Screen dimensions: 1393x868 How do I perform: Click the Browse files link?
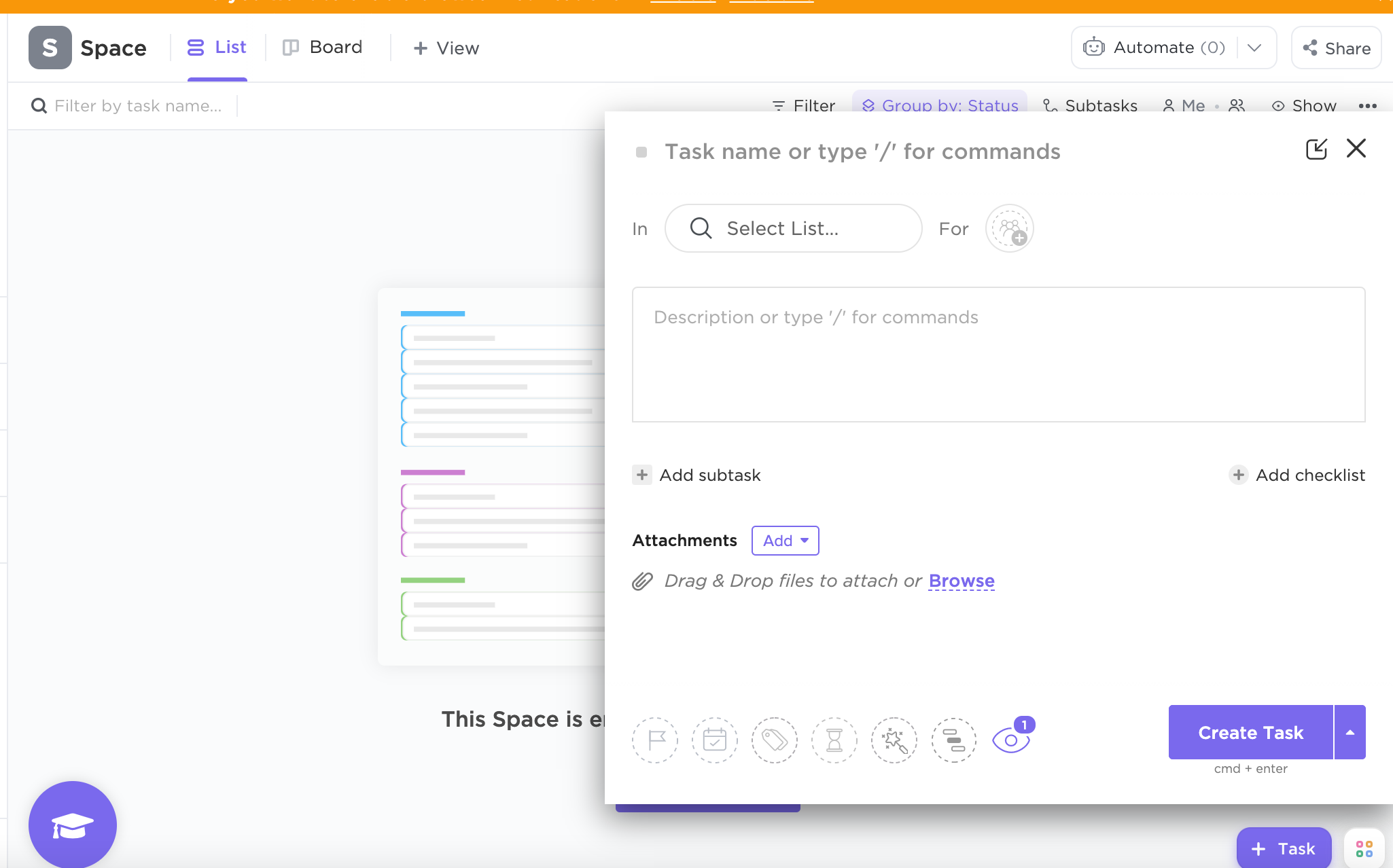[x=962, y=581]
